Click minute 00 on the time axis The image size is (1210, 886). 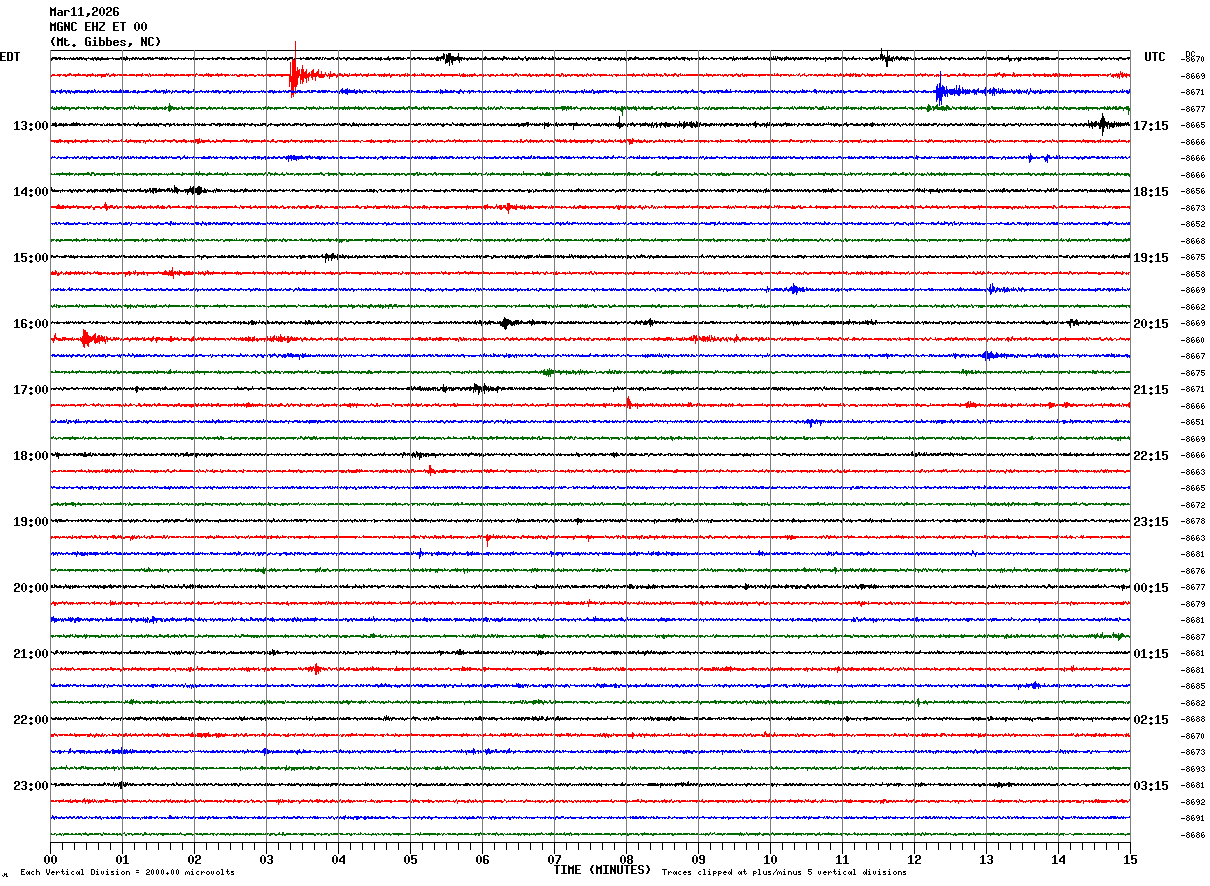pos(50,860)
